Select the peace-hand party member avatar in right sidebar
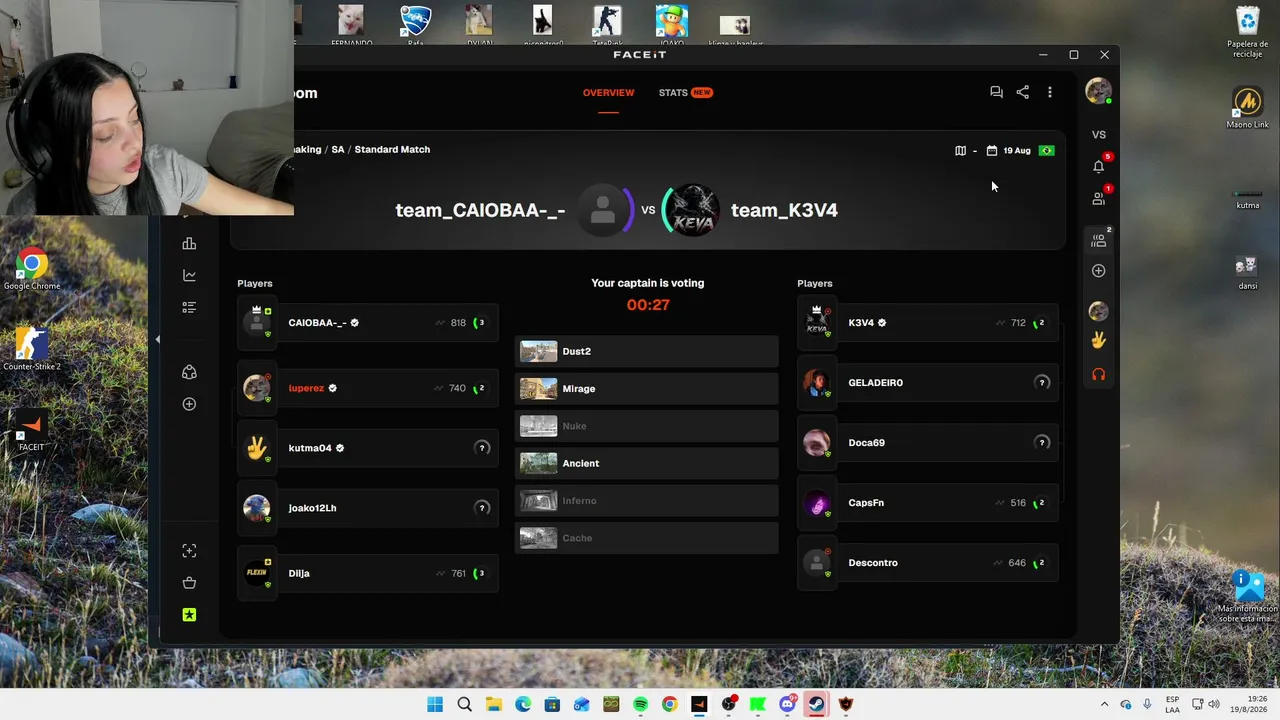Image resolution: width=1280 pixels, height=720 pixels. (x=1099, y=341)
